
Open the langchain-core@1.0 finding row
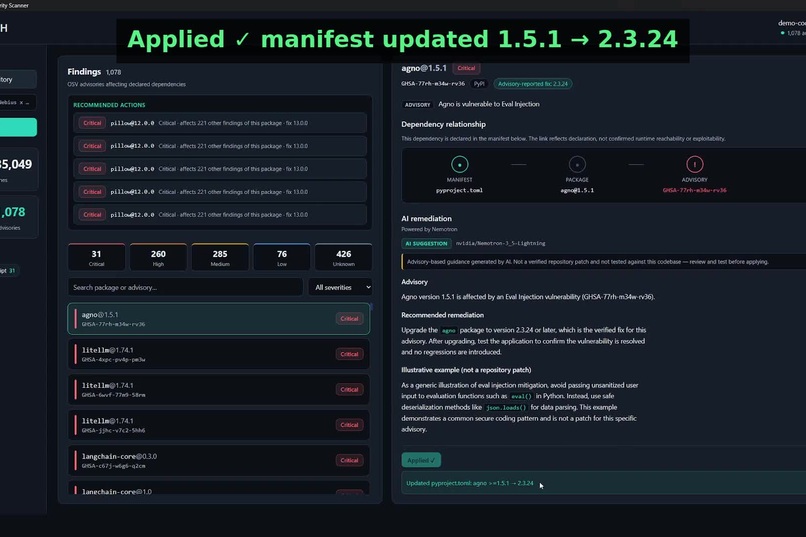click(x=218, y=488)
